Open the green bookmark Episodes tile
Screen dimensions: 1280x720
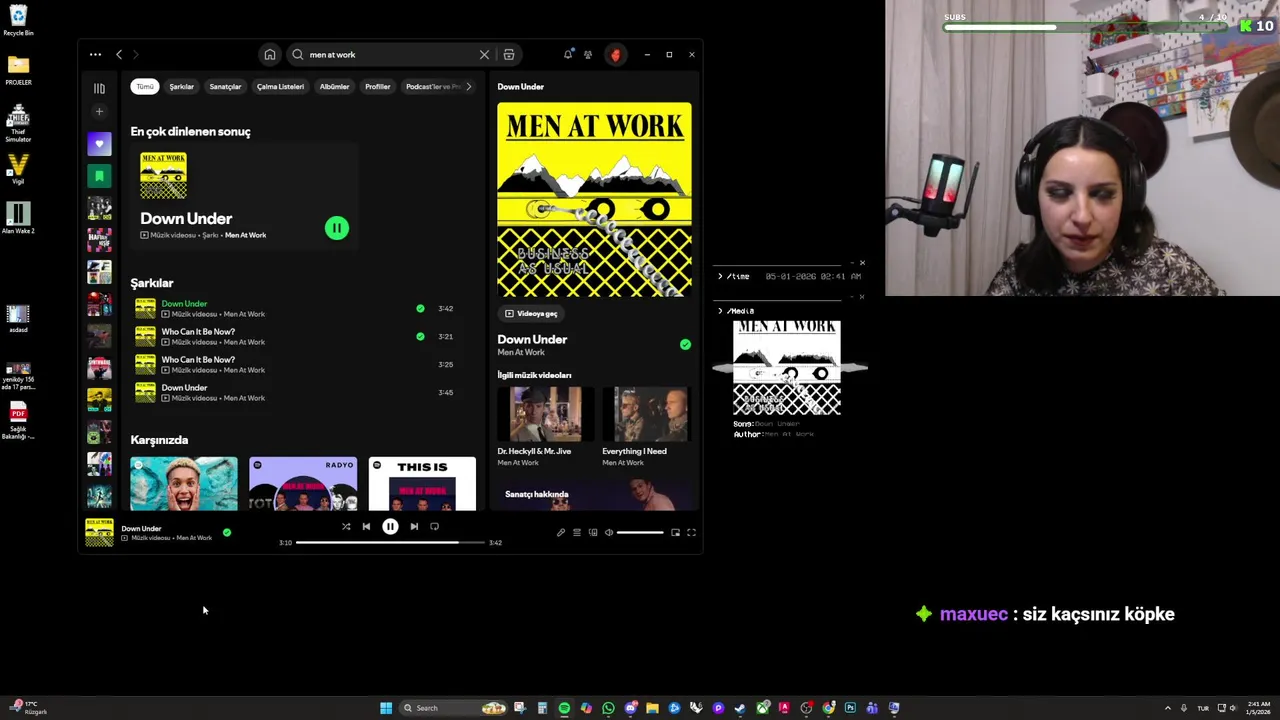(x=99, y=176)
